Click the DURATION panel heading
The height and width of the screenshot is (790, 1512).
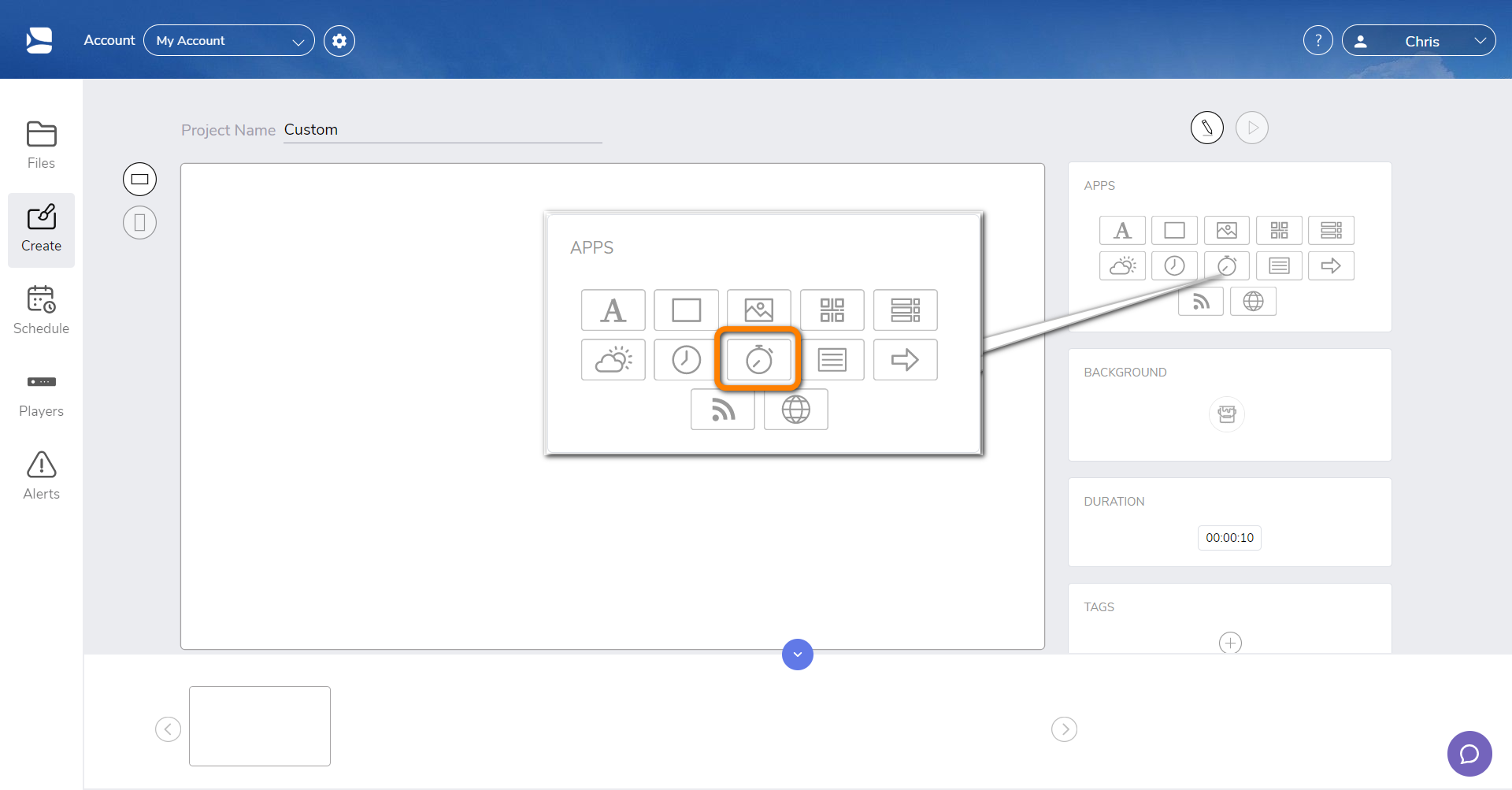pos(1114,502)
